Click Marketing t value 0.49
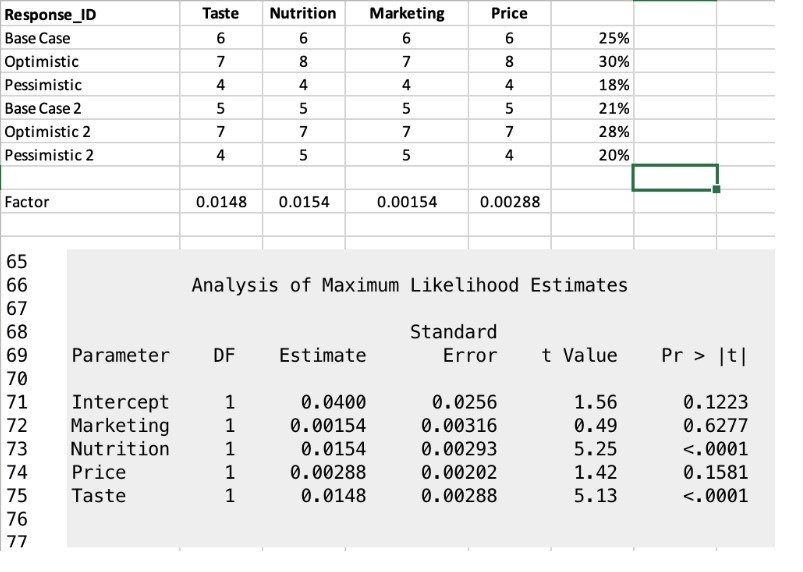 pyautogui.click(x=596, y=426)
